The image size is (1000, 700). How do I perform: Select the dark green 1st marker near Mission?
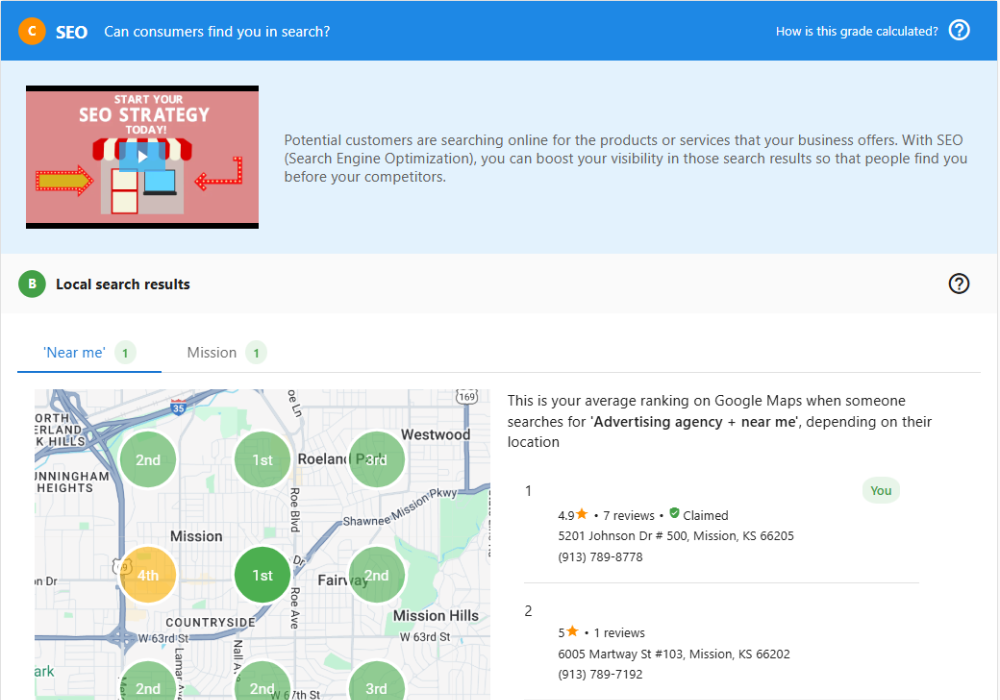tap(262, 575)
